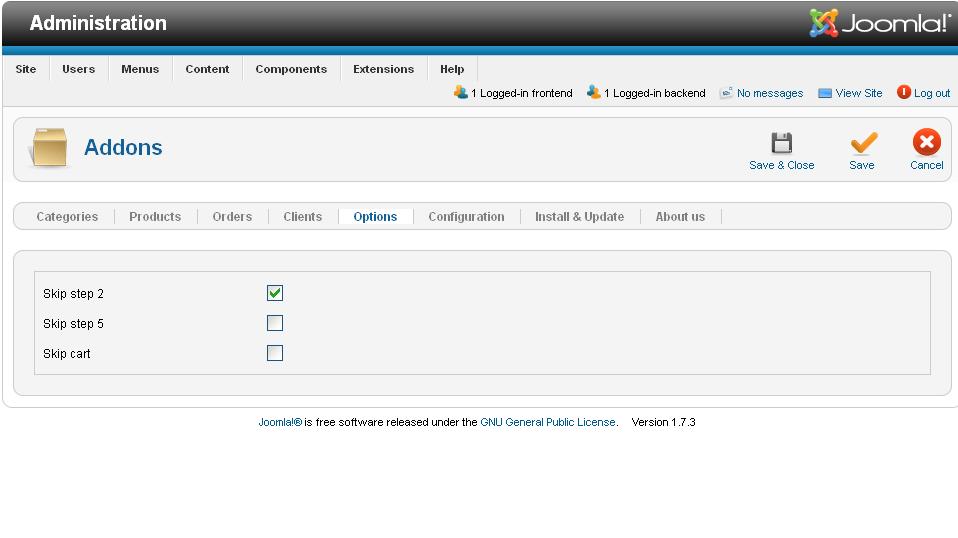
Task: Open the No messages link
Action: tap(770, 93)
